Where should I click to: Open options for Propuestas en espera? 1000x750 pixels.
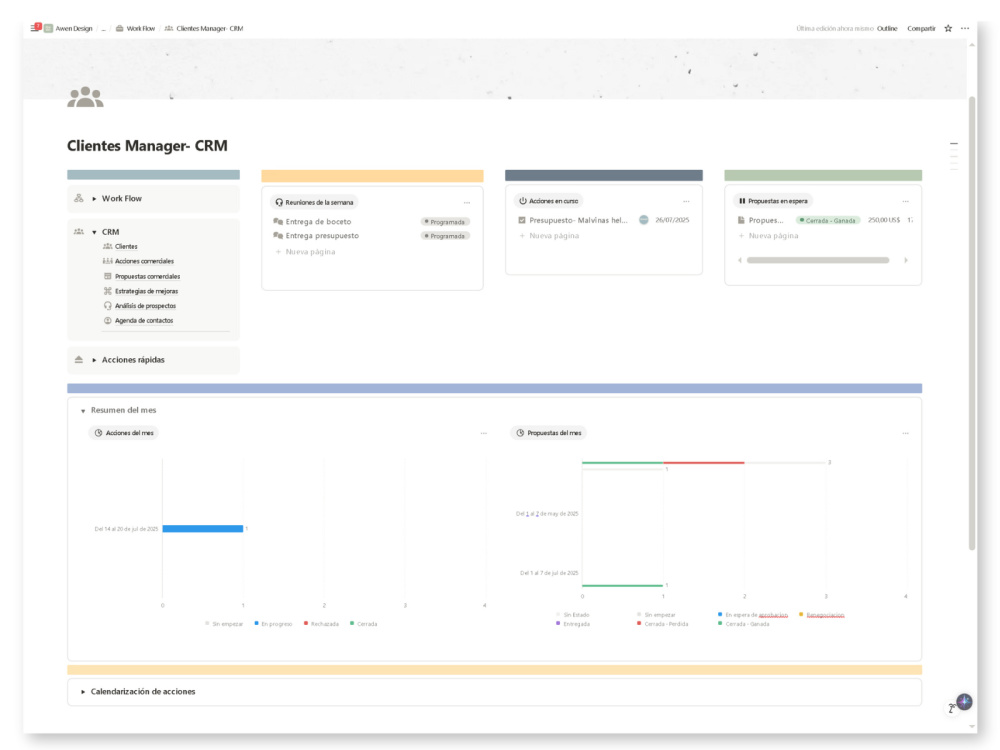[905, 201]
